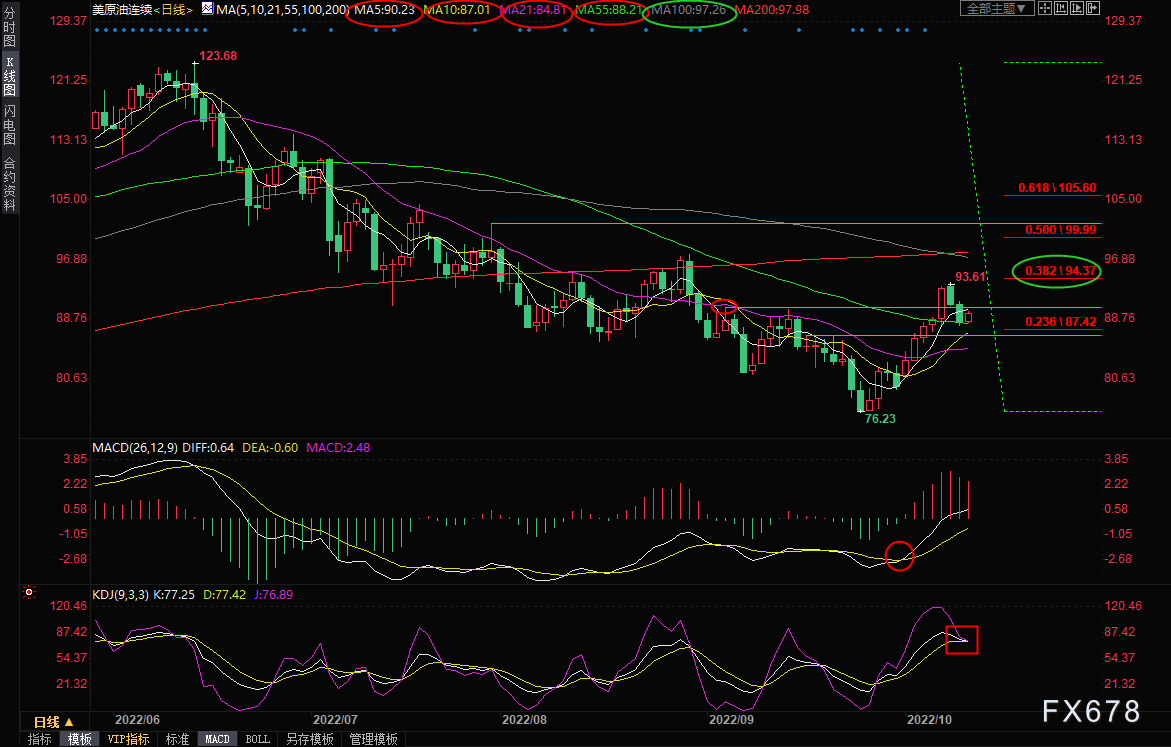This screenshot has height=747, width=1171.
Task: Choose the BOLL template tab
Action: [258, 739]
